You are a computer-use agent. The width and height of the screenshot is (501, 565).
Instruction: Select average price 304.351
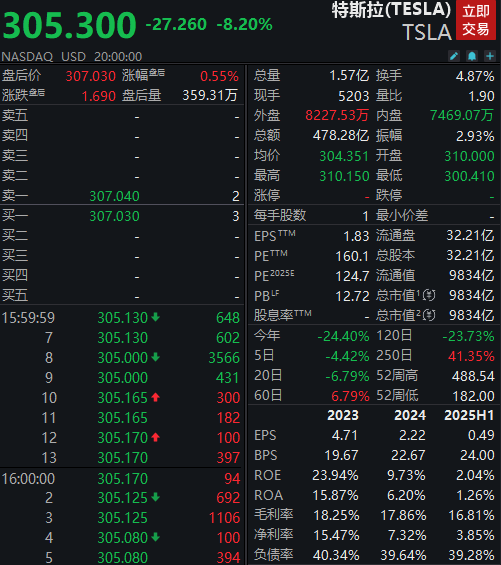coord(344,156)
